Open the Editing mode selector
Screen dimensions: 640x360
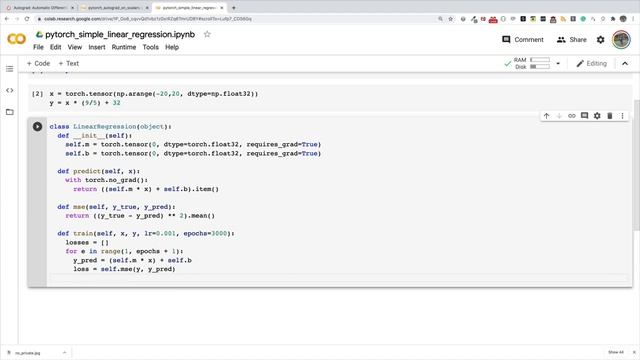click(x=591, y=64)
